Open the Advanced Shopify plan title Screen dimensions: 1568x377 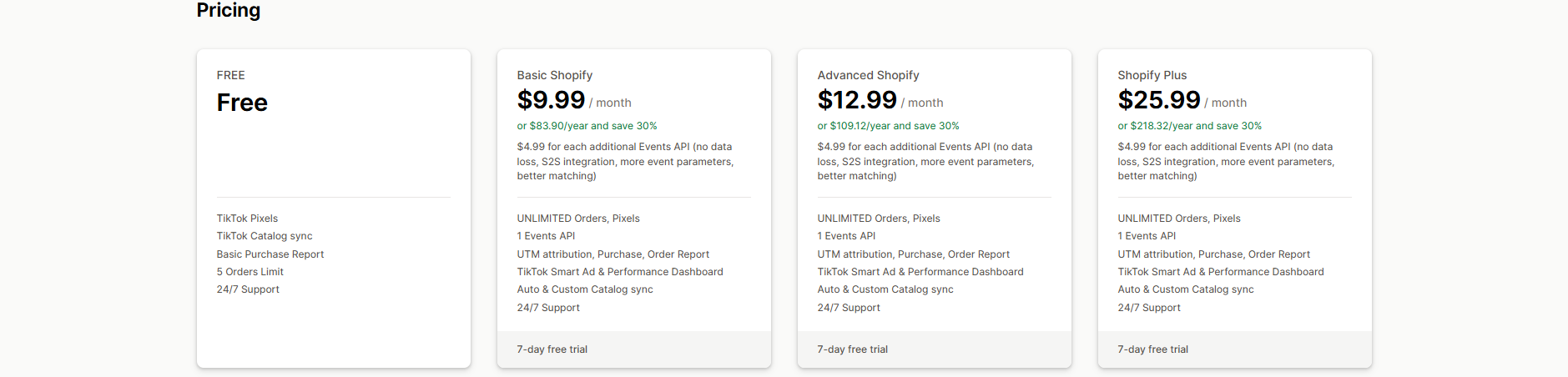tap(868, 75)
